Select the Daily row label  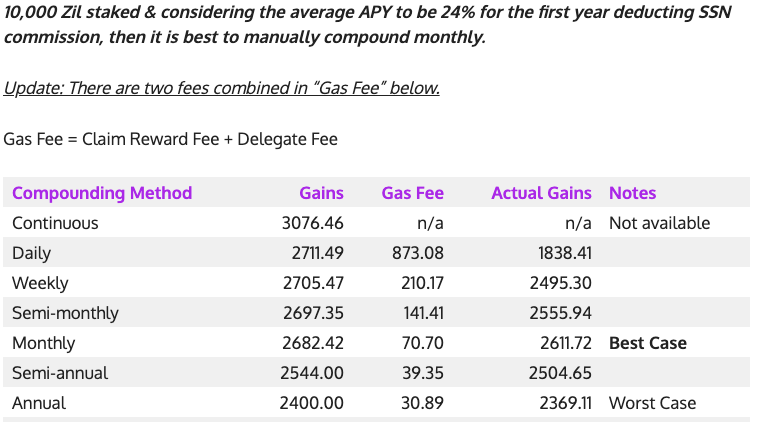[31, 253]
